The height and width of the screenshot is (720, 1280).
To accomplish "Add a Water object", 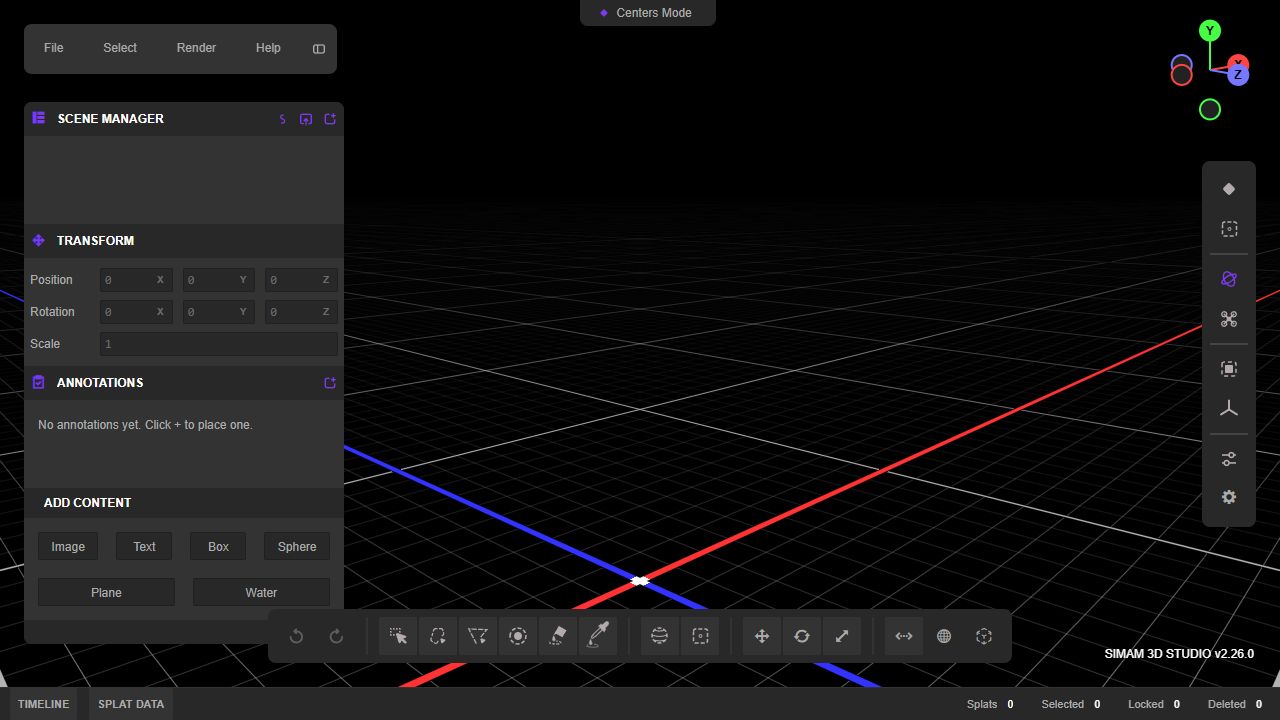I will point(261,592).
